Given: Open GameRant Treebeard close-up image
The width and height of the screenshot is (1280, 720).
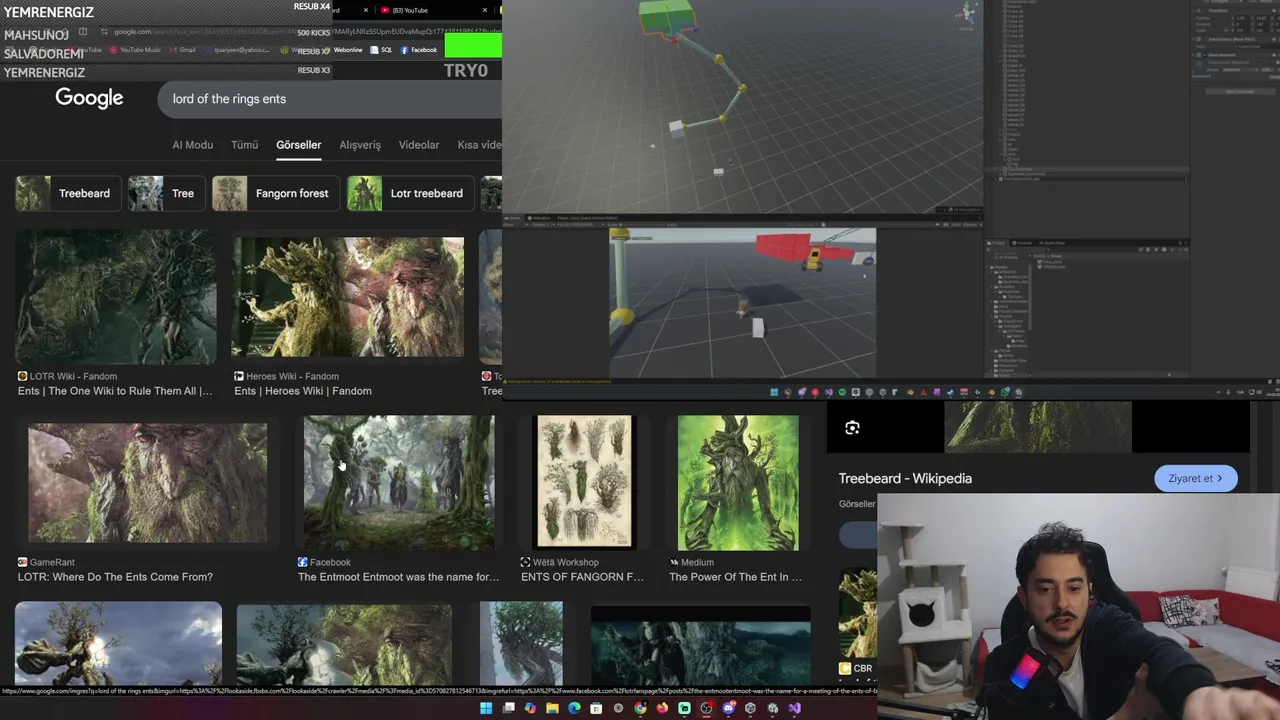Looking at the screenshot, I should point(148,483).
